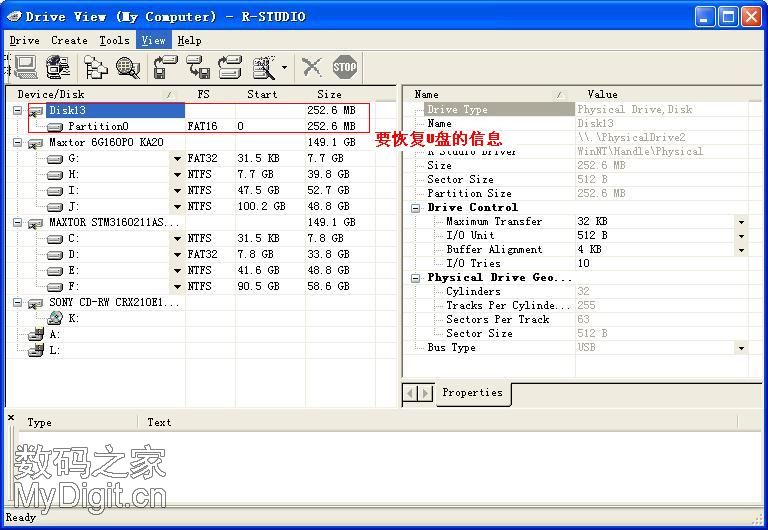Click the volume icon next to C:
Screen dimensions: 768x530
click(x=55, y=239)
